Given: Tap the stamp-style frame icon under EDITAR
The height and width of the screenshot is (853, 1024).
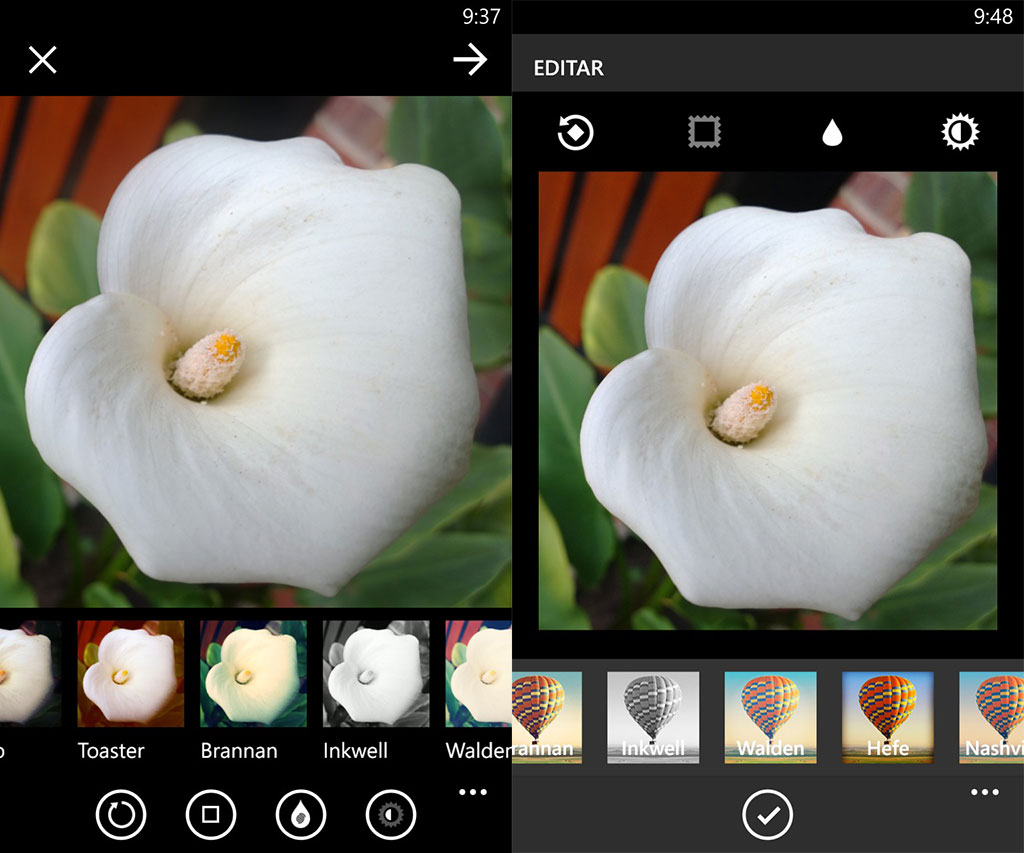Looking at the screenshot, I should pyautogui.click(x=704, y=132).
